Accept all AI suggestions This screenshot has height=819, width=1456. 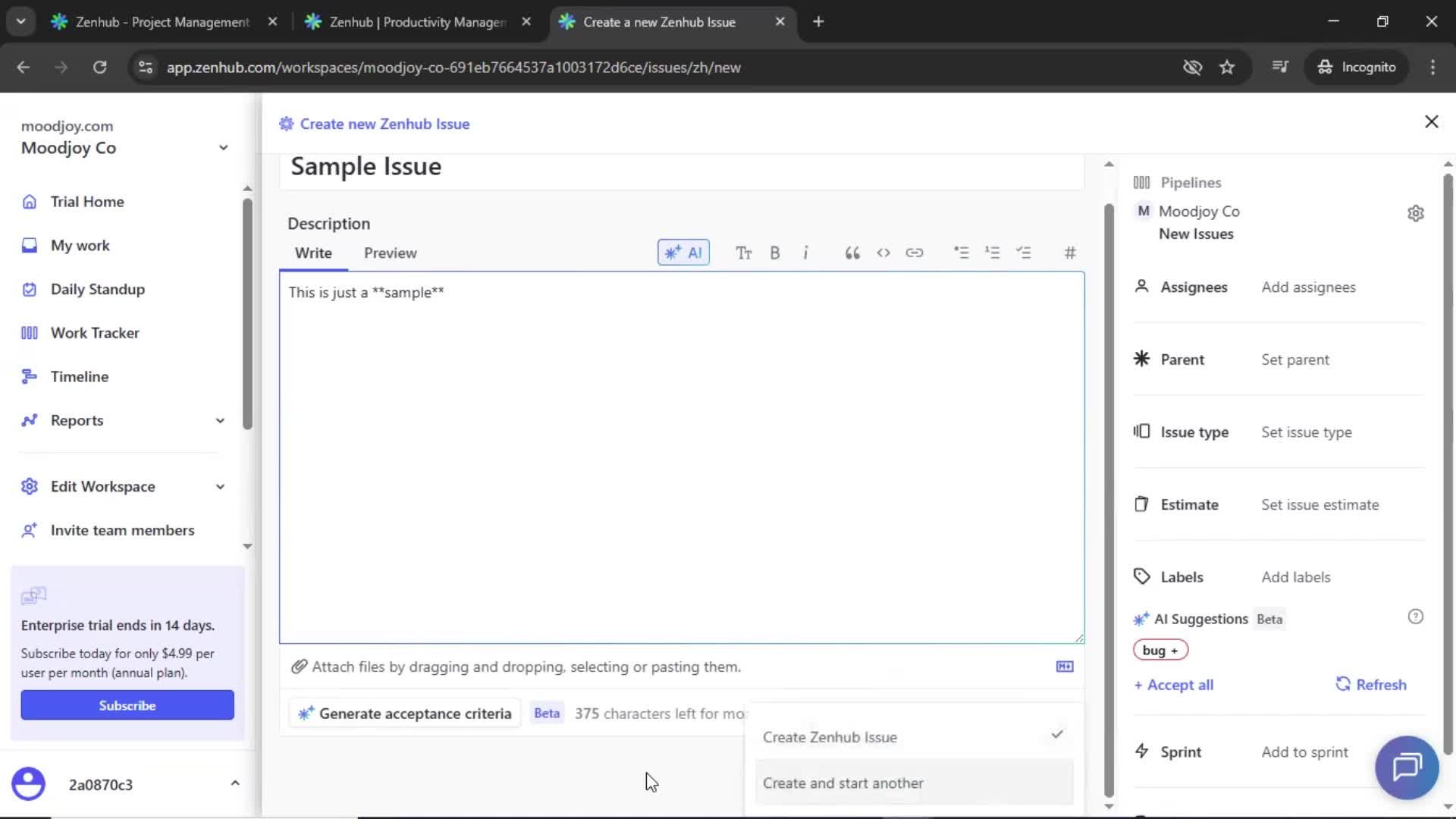click(x=1173, y=684)
